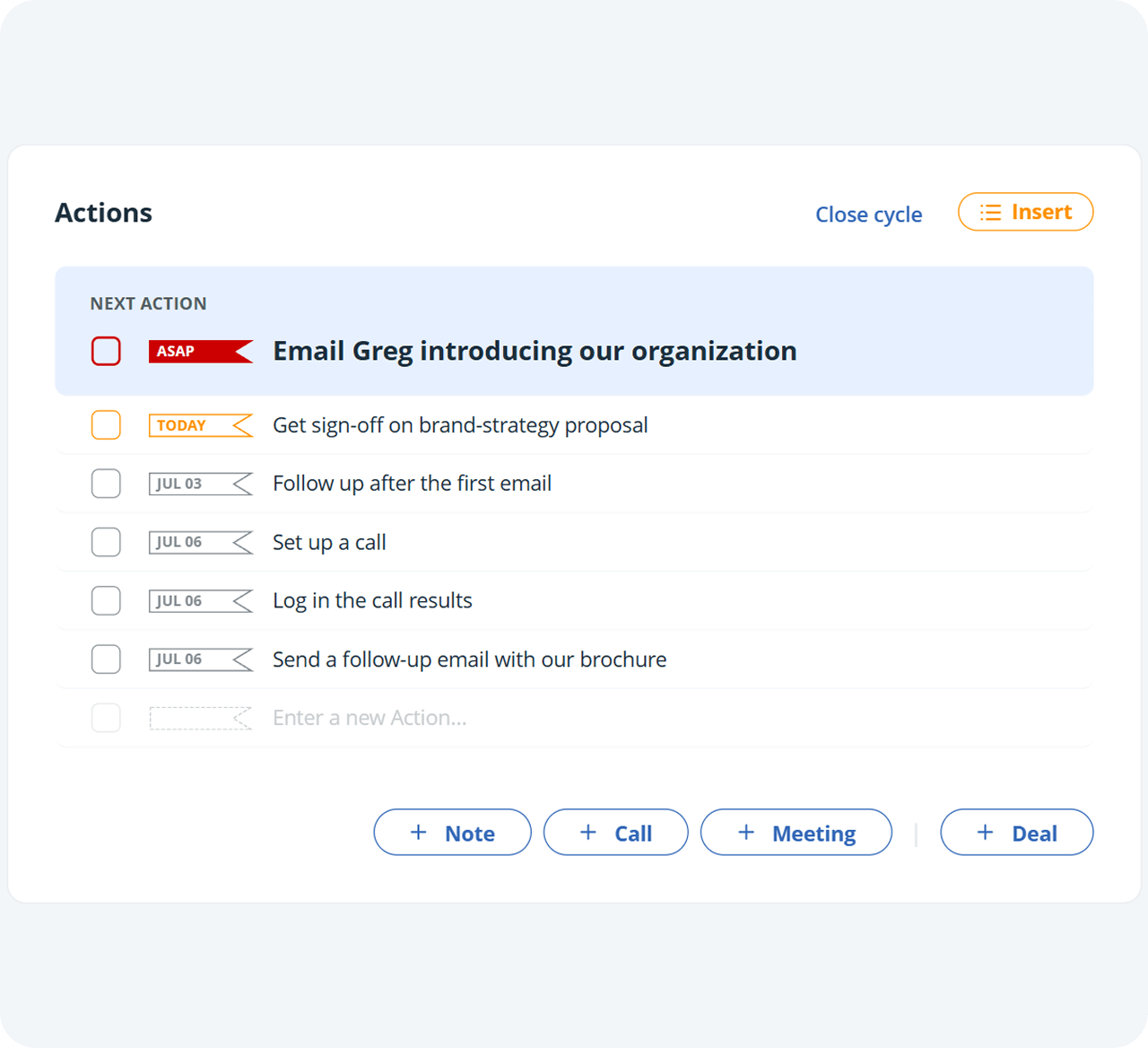Image resolution: width=1148 pixels, height=1048 pixels.
Task: Open JUL 06 flag for Set up a call
Action: click(x=201, y=542)
